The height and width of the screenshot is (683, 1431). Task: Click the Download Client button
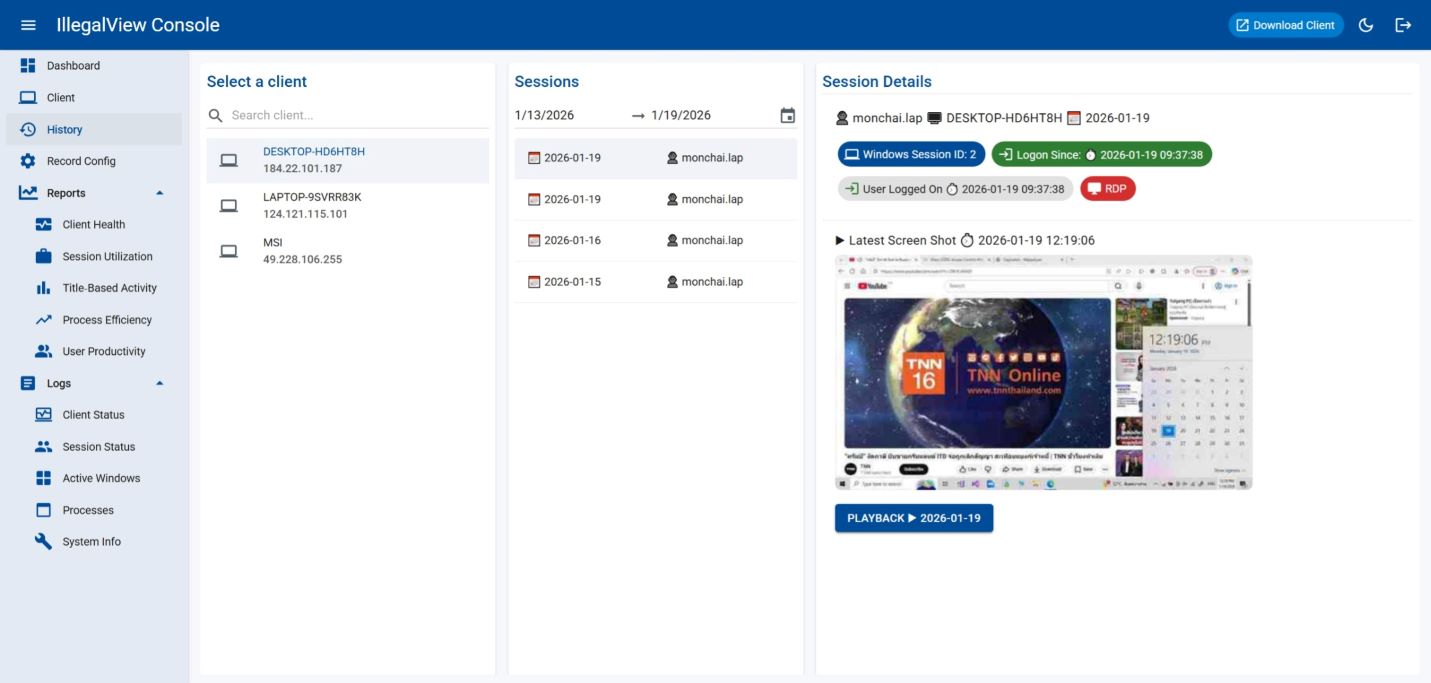point(1285,25)
